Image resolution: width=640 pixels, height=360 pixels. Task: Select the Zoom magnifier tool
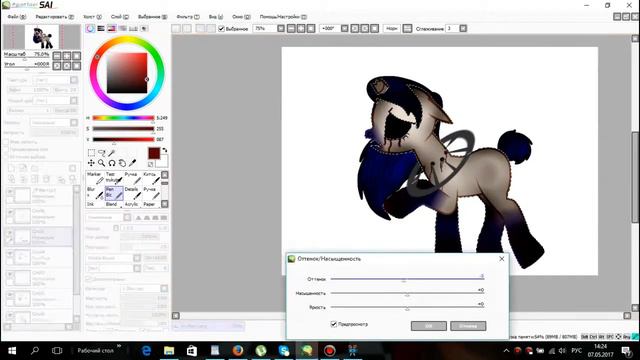coord(102,163)
